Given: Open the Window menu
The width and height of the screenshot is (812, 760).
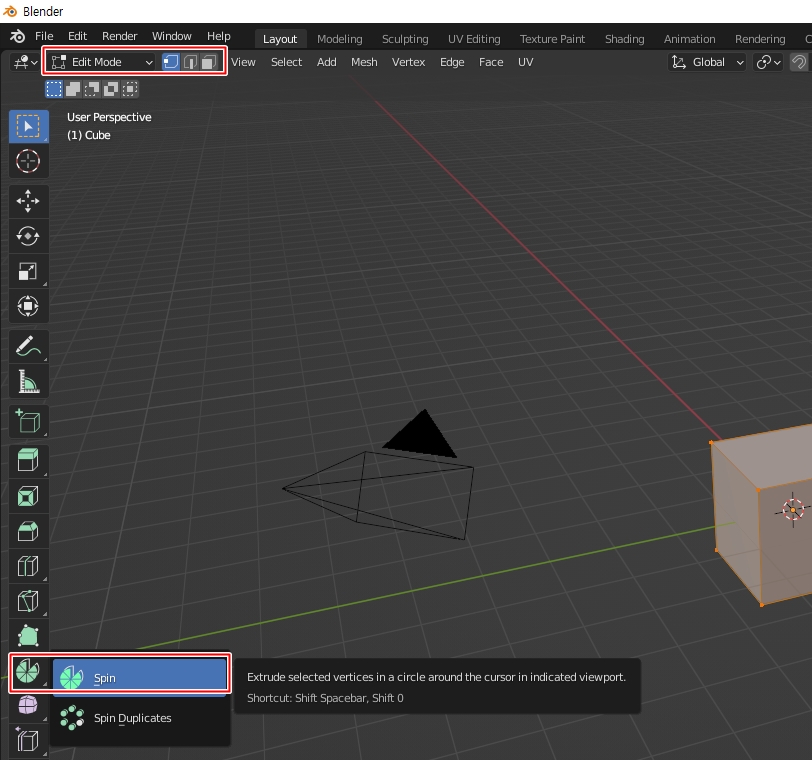Looking at the screenshot, I should click(x=171, y=36).
